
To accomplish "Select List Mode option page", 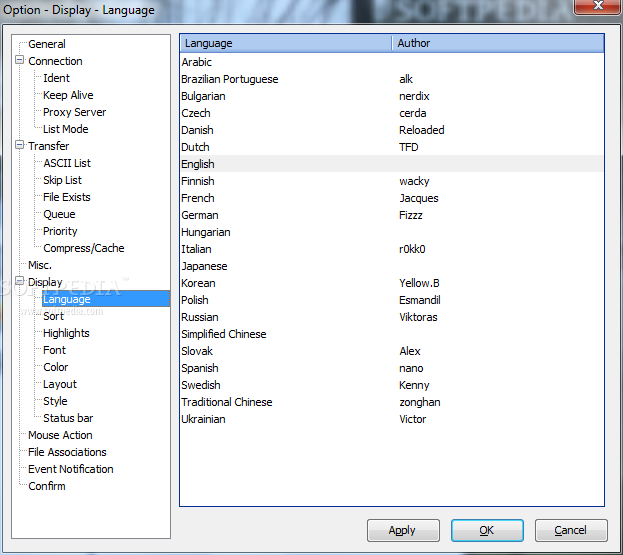I will point(66,129).
